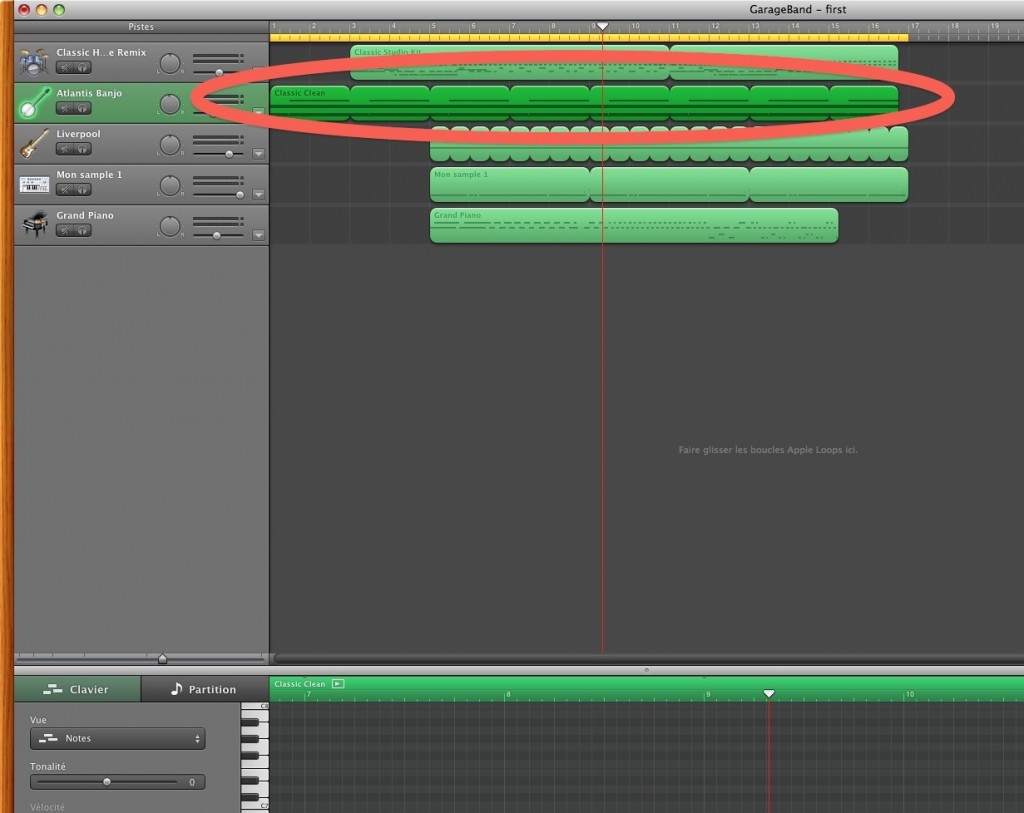Minimize GarageBand with the yellow button
This screenshot has width=1024, height=813.
click(41, 9)
